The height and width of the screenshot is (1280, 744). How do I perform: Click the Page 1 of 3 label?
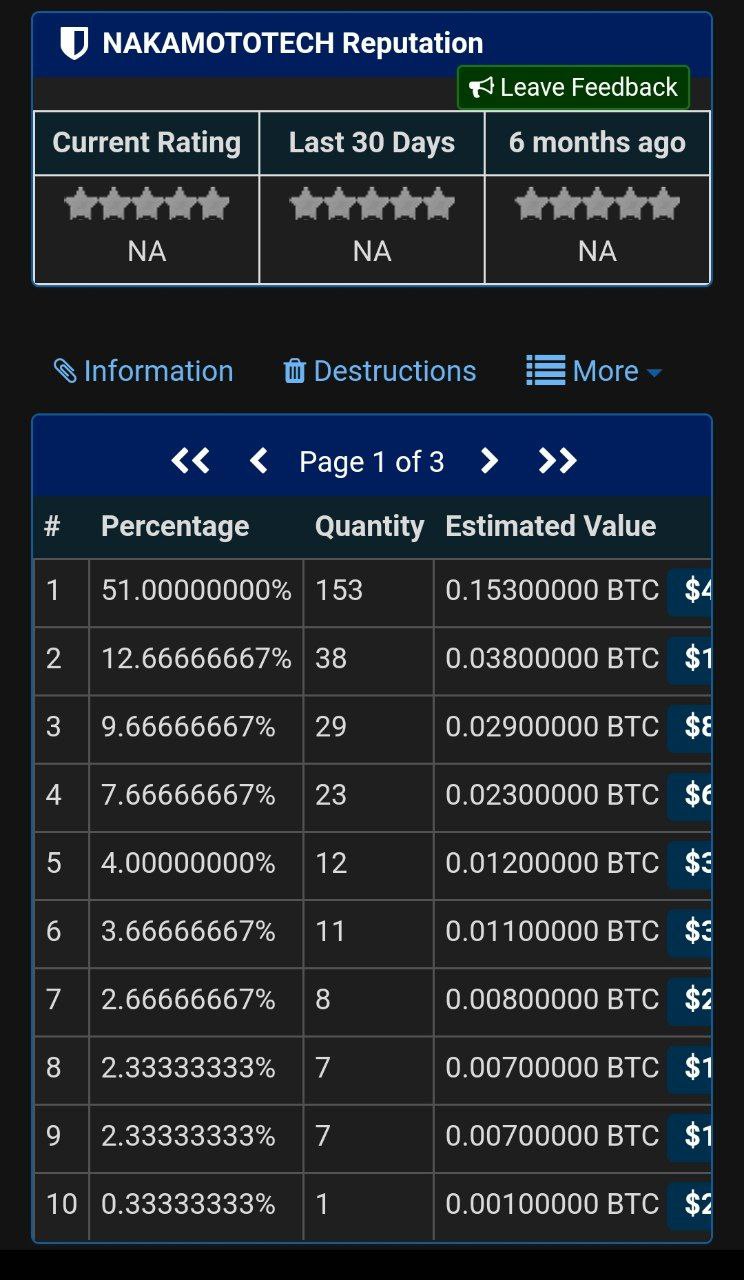pyautogui.click(x=371, y=462)
